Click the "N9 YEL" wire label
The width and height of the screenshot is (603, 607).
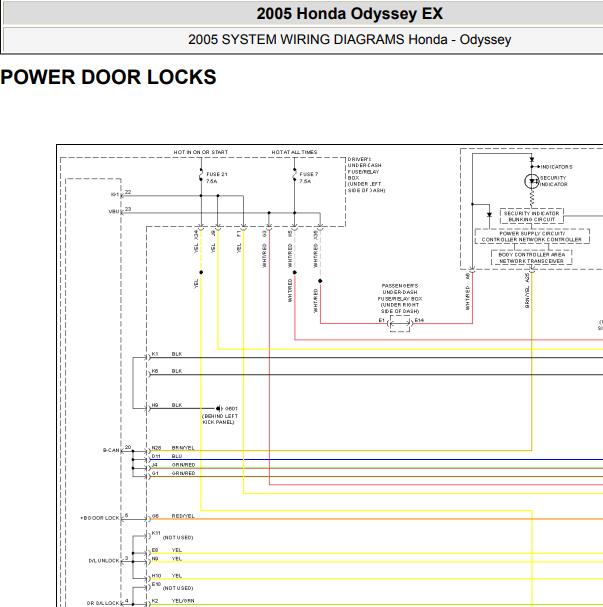click(x=166, y=559)
